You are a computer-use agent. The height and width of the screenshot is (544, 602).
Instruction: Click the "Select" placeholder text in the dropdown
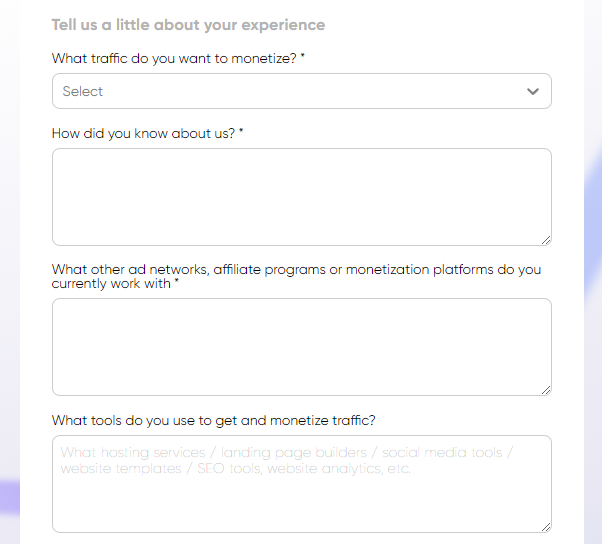pyautogui.click(x=83, y=91)
